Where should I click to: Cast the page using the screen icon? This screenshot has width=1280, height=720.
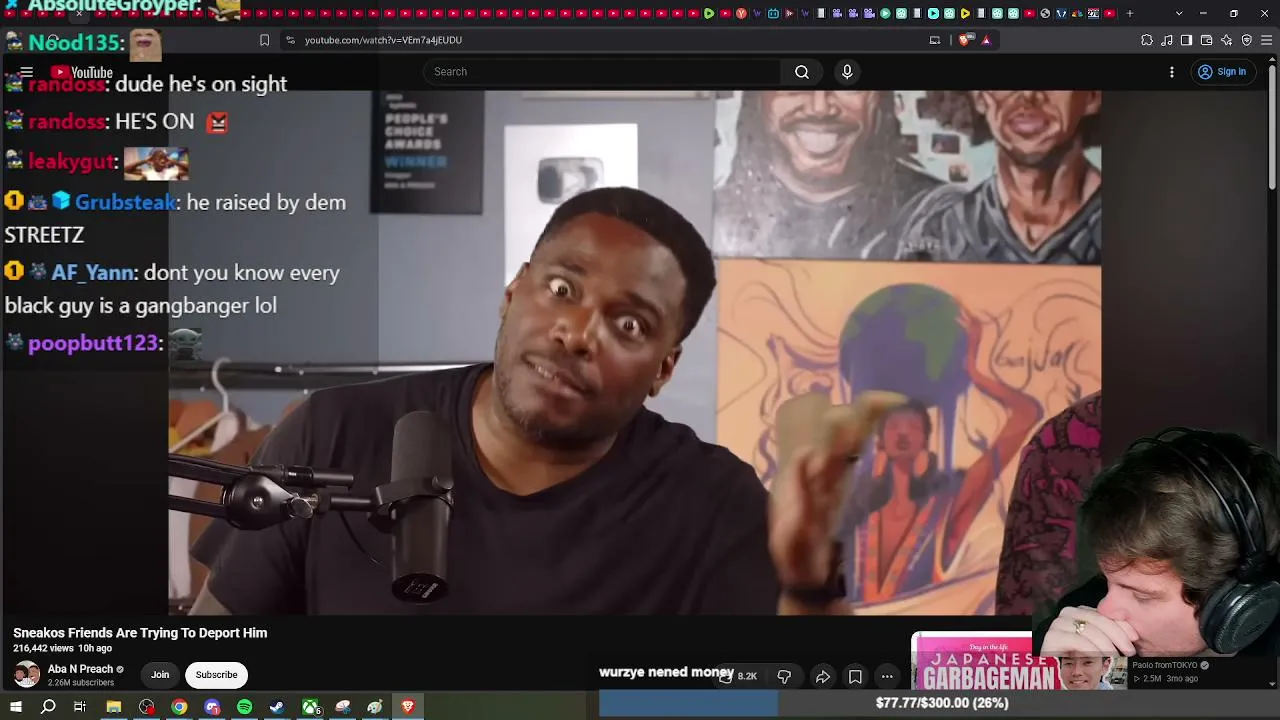click(935, 40)
